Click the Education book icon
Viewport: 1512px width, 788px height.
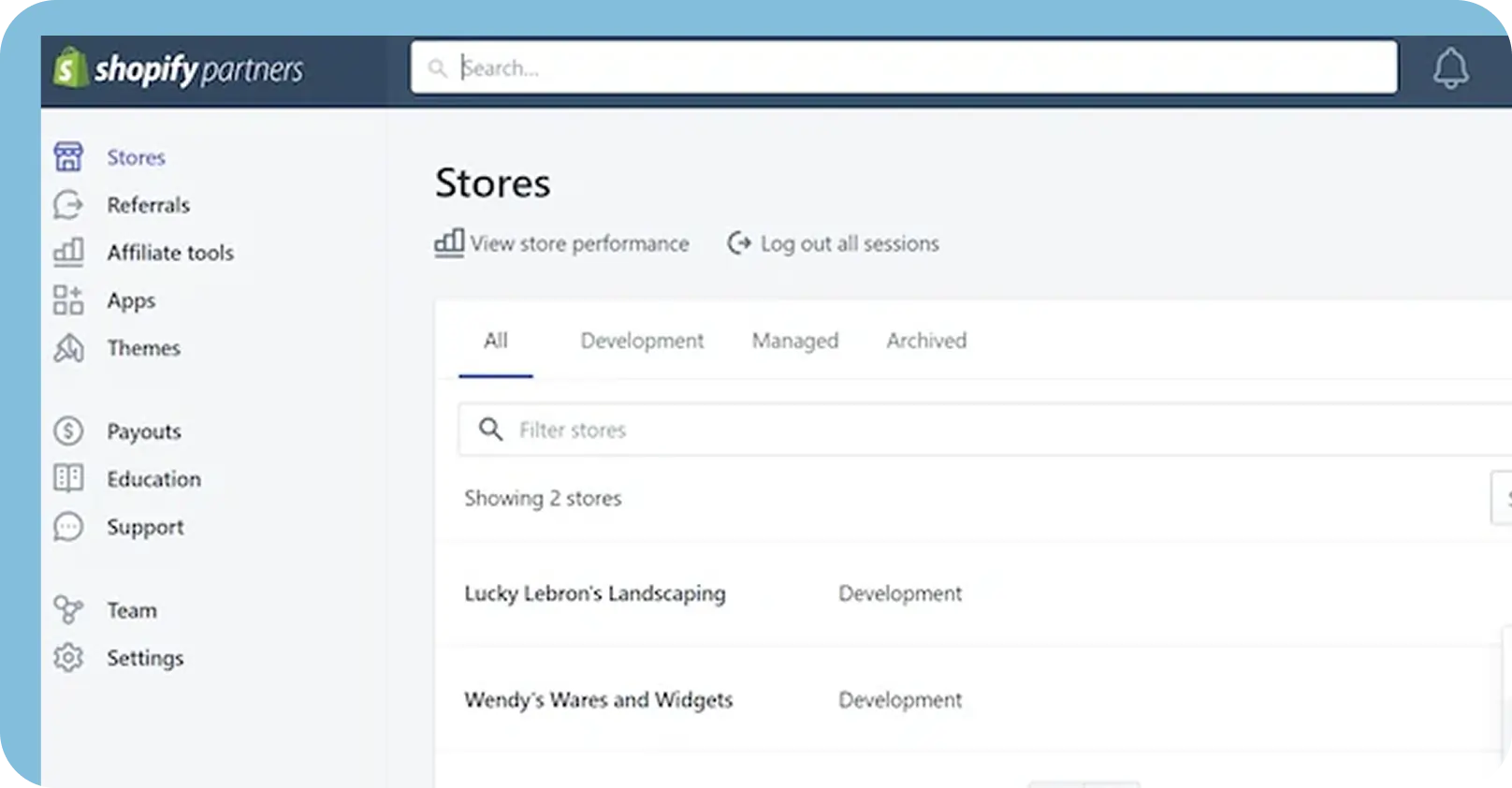coord(68,479)
